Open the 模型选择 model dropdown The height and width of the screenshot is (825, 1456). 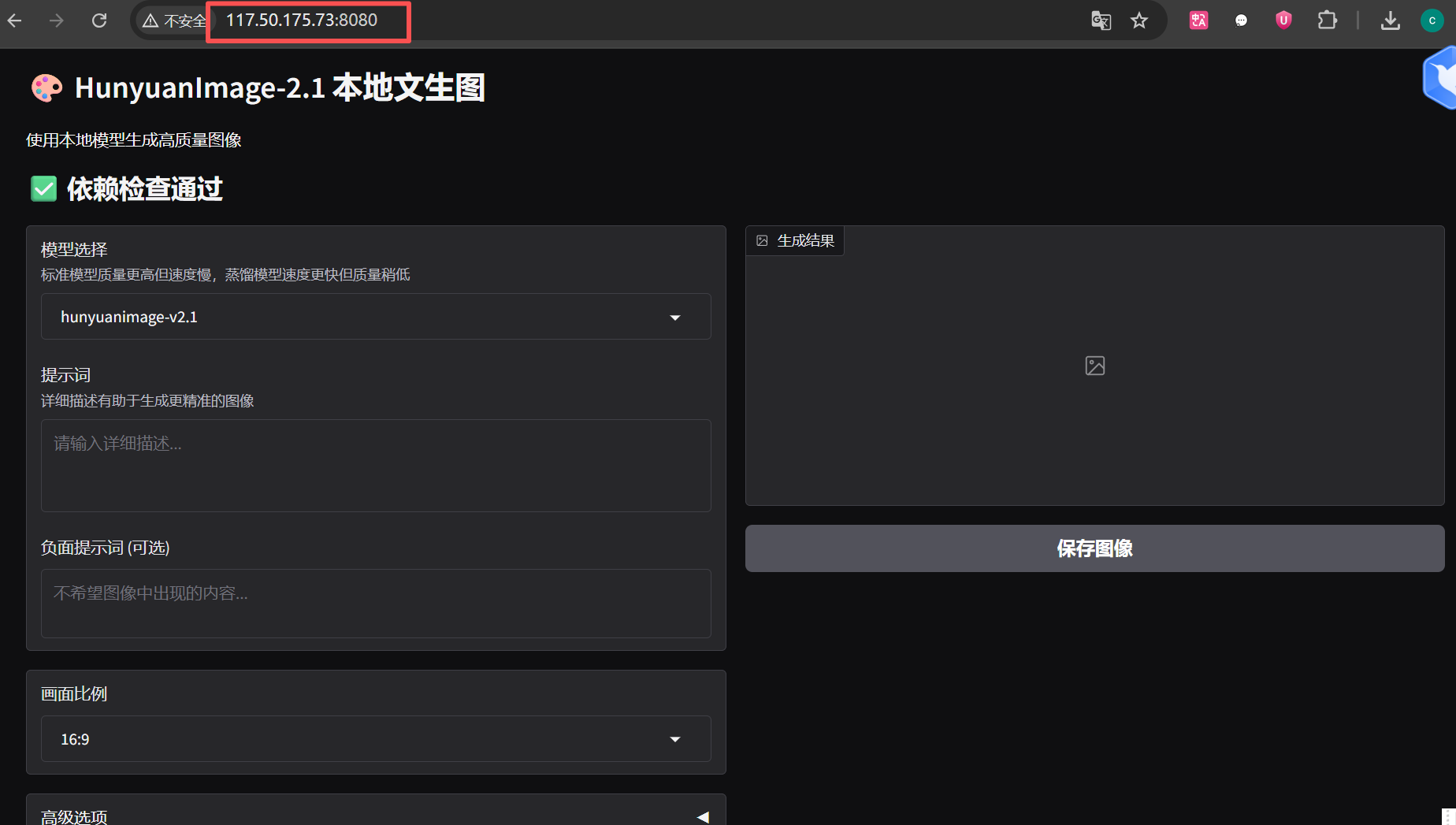(376, 317)
